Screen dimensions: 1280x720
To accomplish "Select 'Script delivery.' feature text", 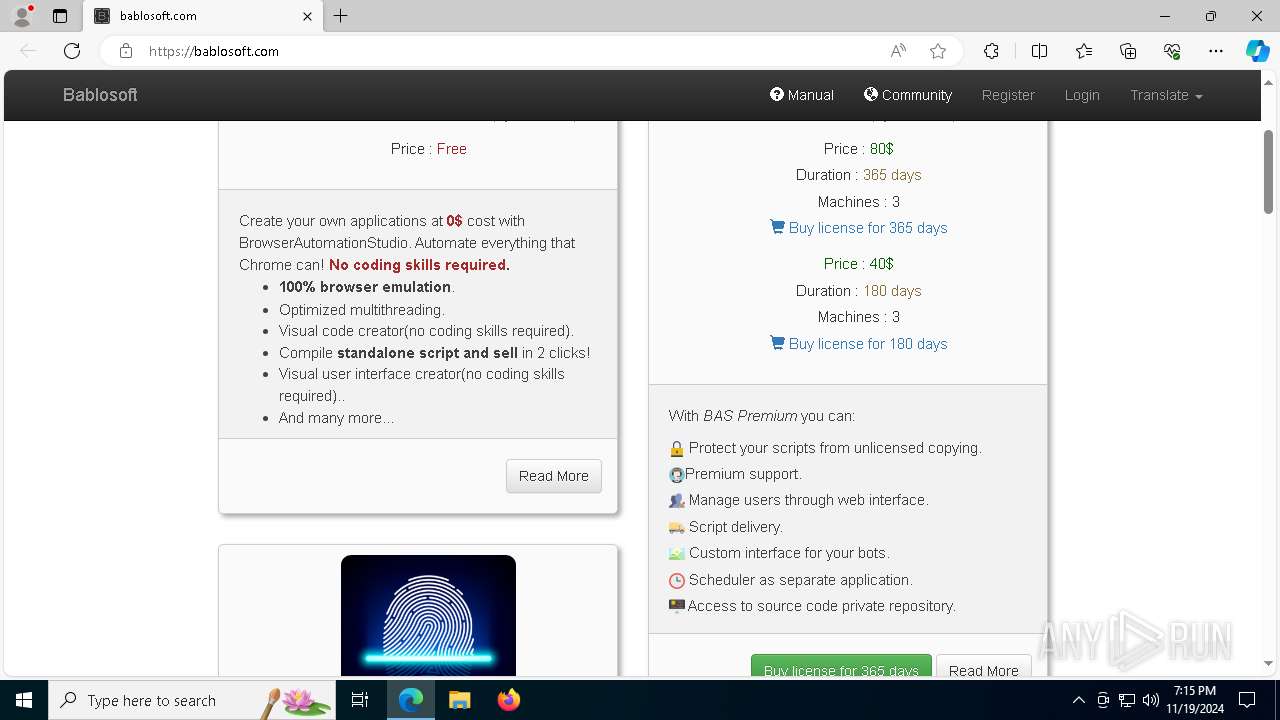I will (x=736, y=527).
